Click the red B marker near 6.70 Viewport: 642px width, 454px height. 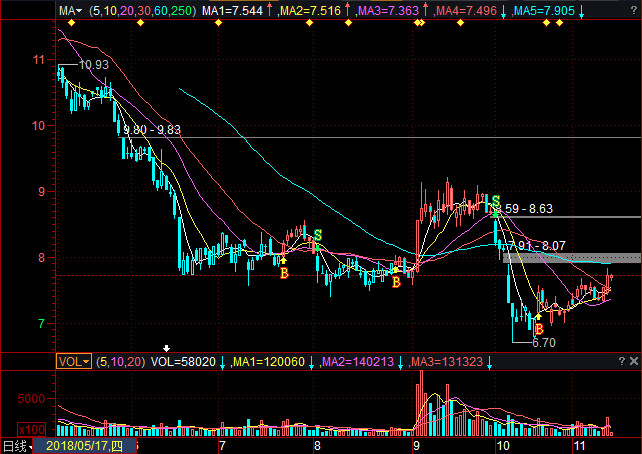[538, 329]
